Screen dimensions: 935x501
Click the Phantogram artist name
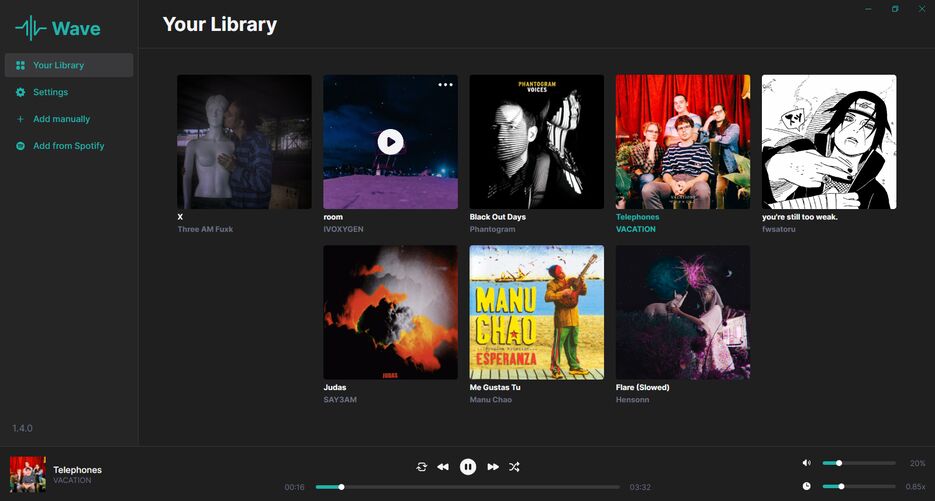(x=493, y=229)
